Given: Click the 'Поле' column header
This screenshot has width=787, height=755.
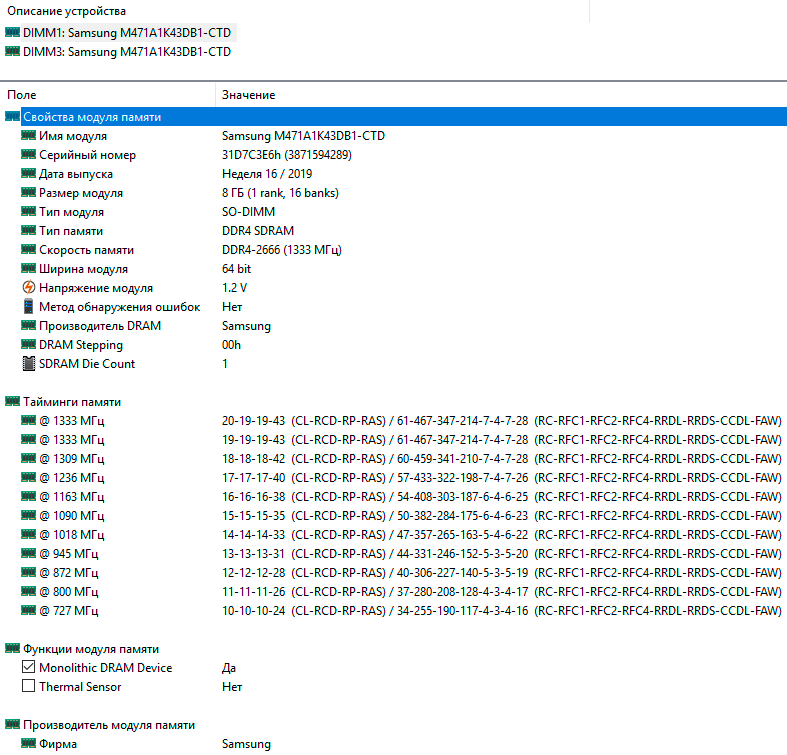Looking at the screenshot, I should coord(22,95).
